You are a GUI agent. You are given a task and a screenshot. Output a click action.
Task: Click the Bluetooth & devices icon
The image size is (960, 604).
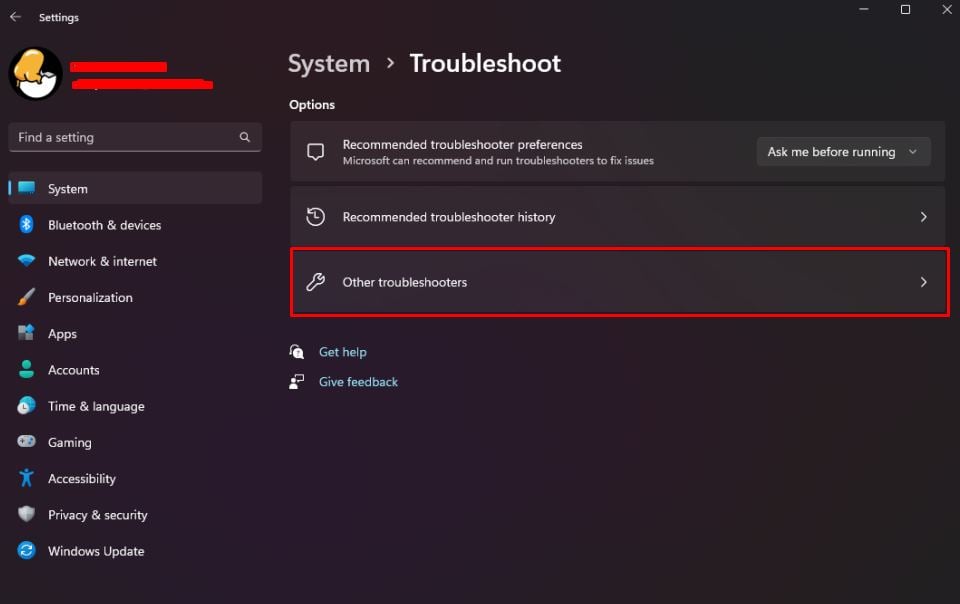(27, 225)
